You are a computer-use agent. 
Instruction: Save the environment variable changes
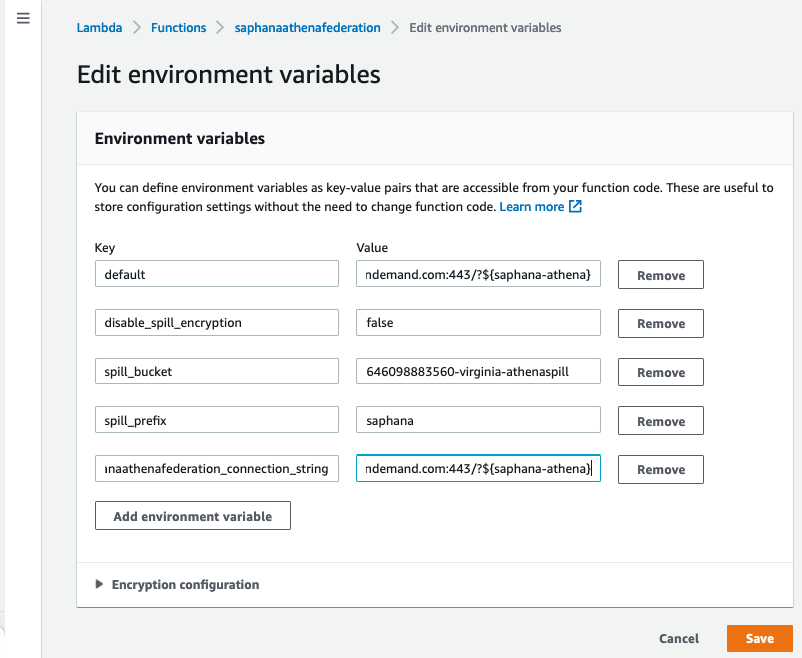759,638
